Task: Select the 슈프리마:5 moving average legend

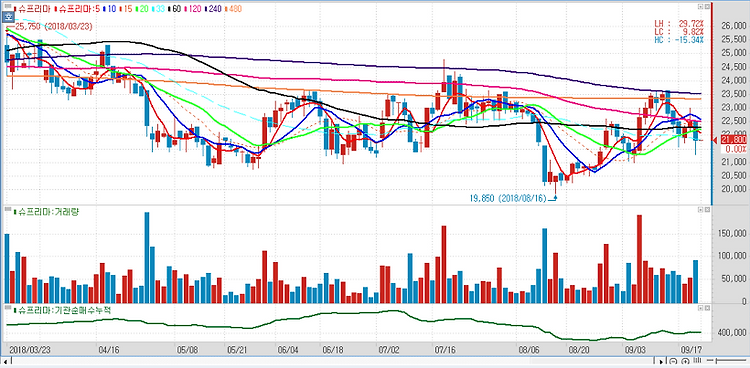Action: coord(77,9)
